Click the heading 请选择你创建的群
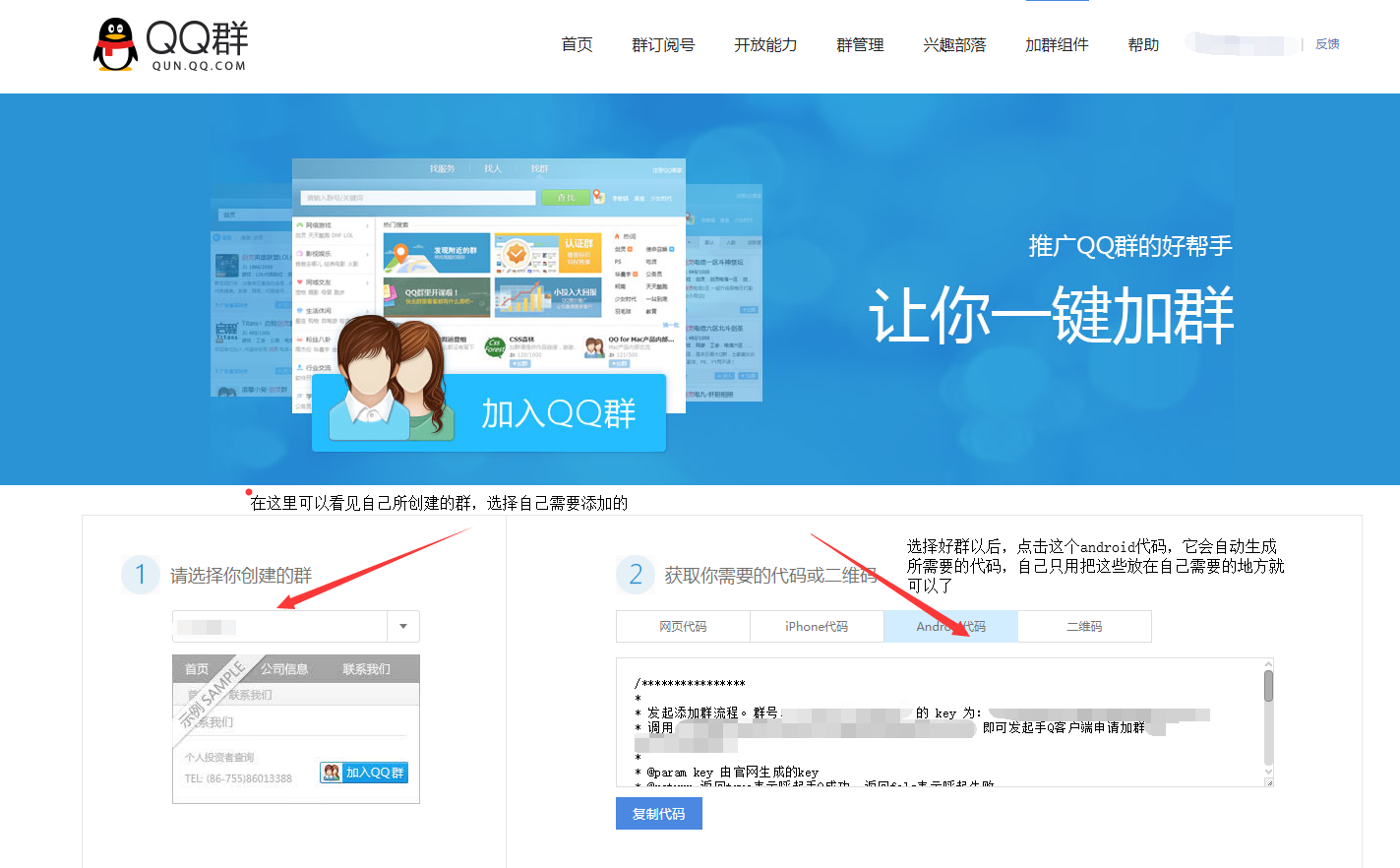The width and height of the screenshot is (1400, 868). click(241, 576)
